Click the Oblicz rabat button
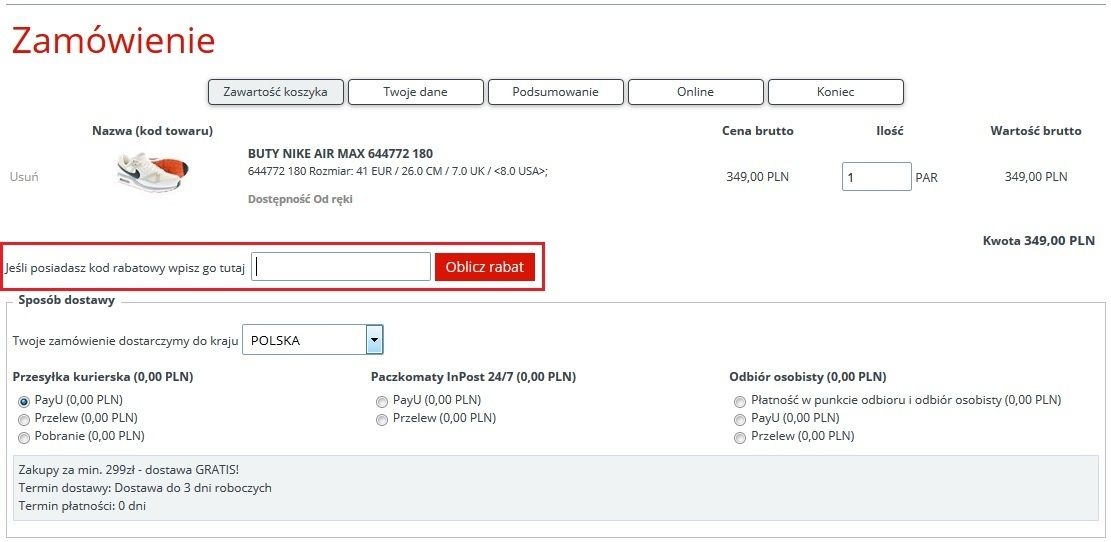 point(485,266)
